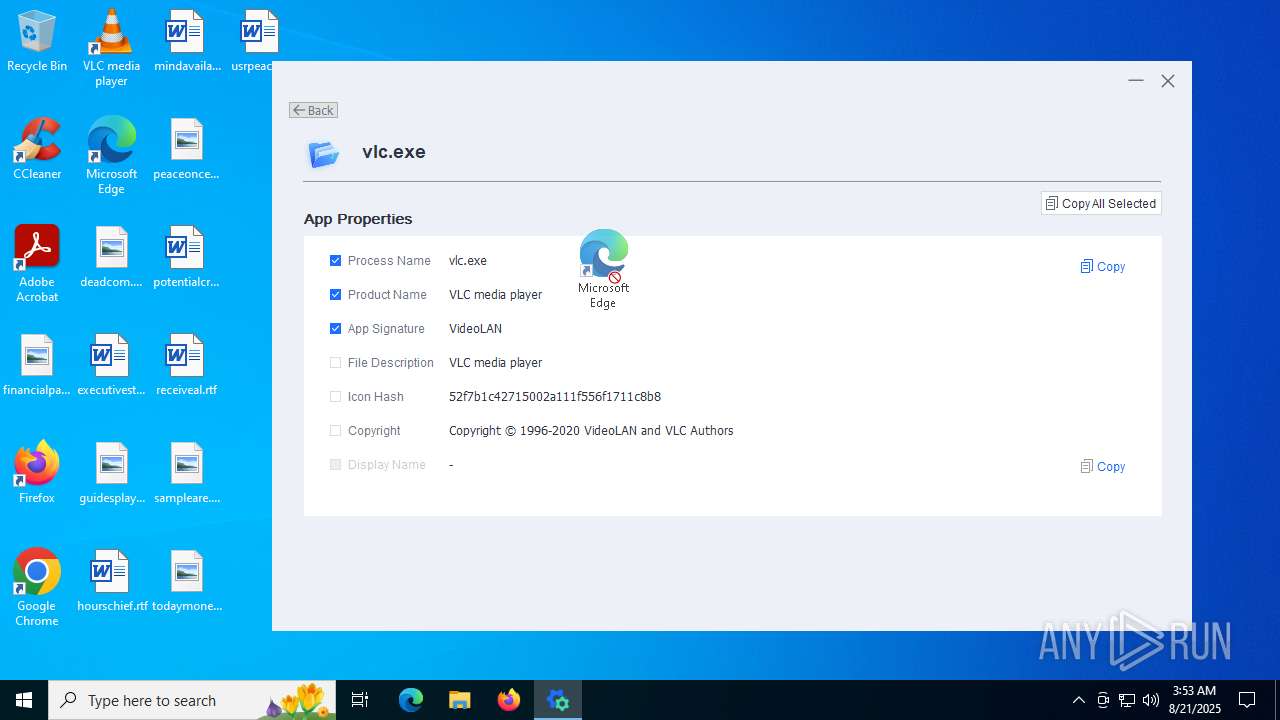
Task: Click the taskbar search box
Action: click(x=194, y=700)
